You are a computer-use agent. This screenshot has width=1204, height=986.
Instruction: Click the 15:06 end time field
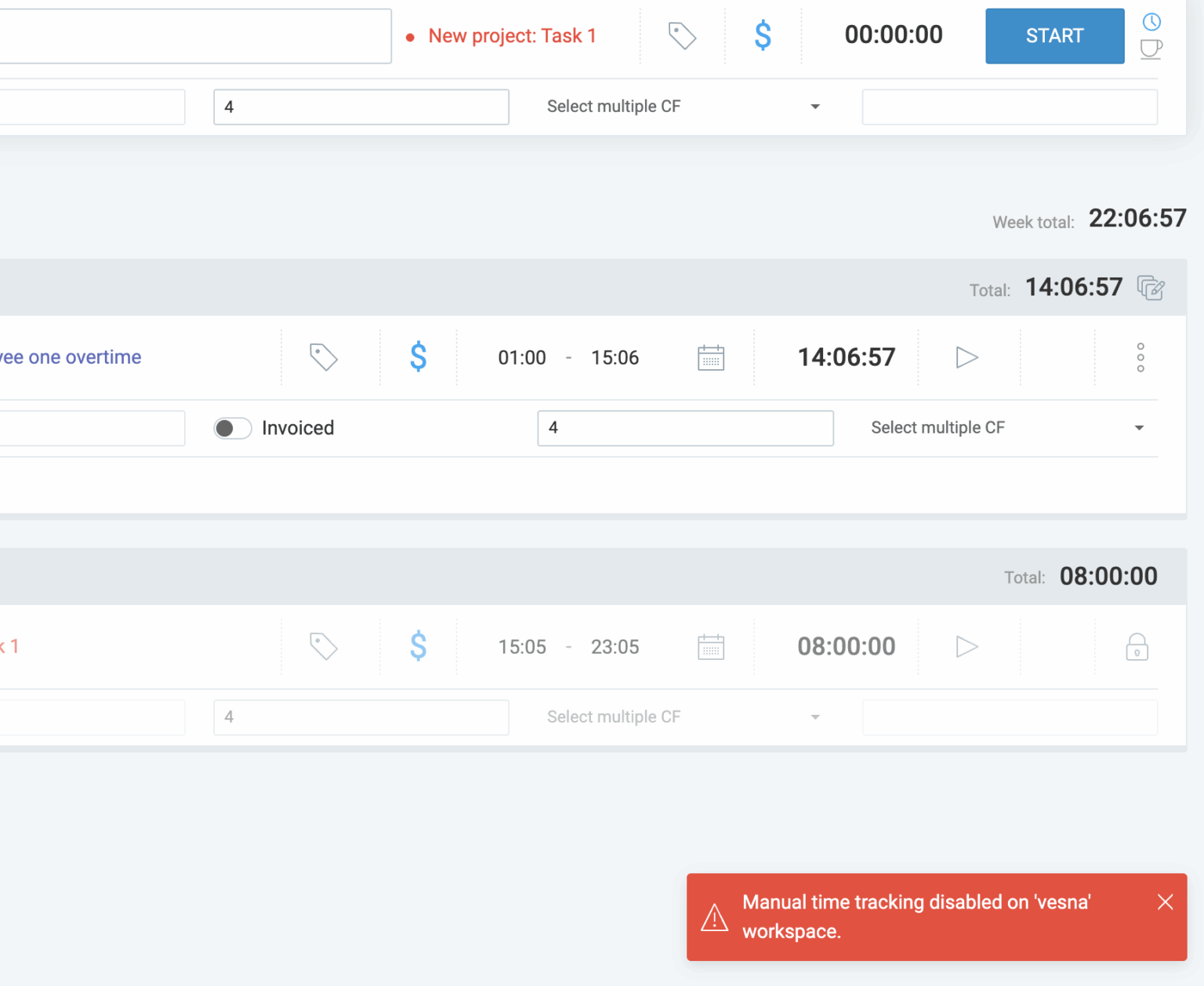[615, 358]
